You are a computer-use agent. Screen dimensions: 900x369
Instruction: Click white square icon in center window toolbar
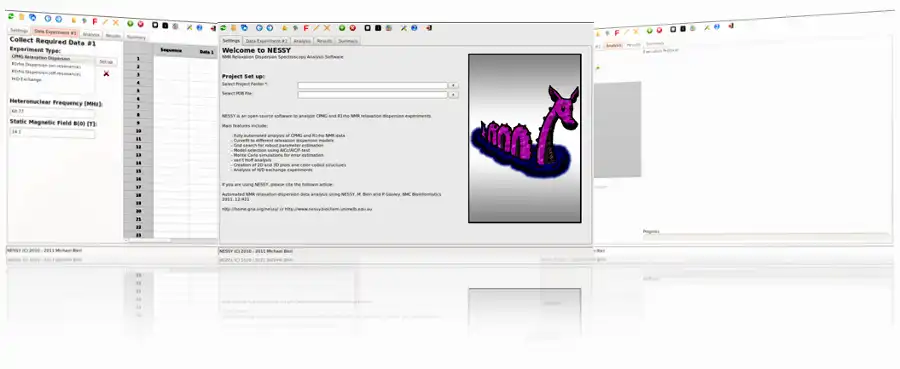367,28
